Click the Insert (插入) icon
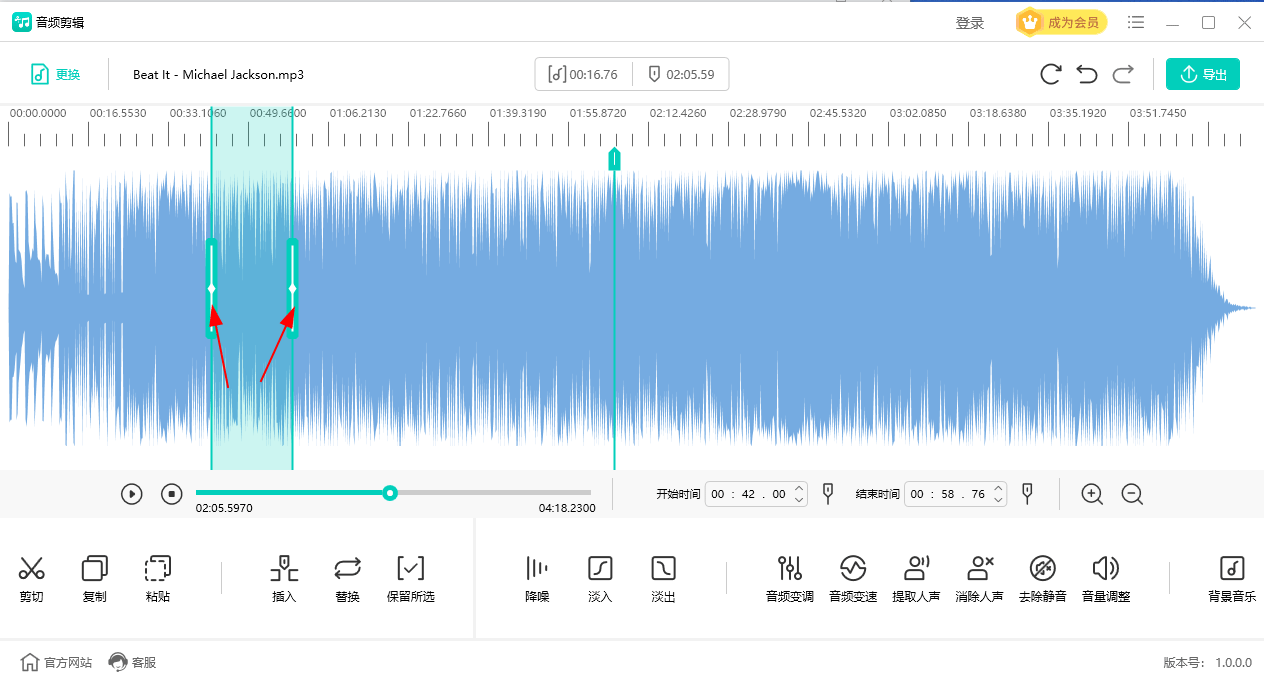The width and height of the screenshot is (1264, 684). [x=284, y=569]
